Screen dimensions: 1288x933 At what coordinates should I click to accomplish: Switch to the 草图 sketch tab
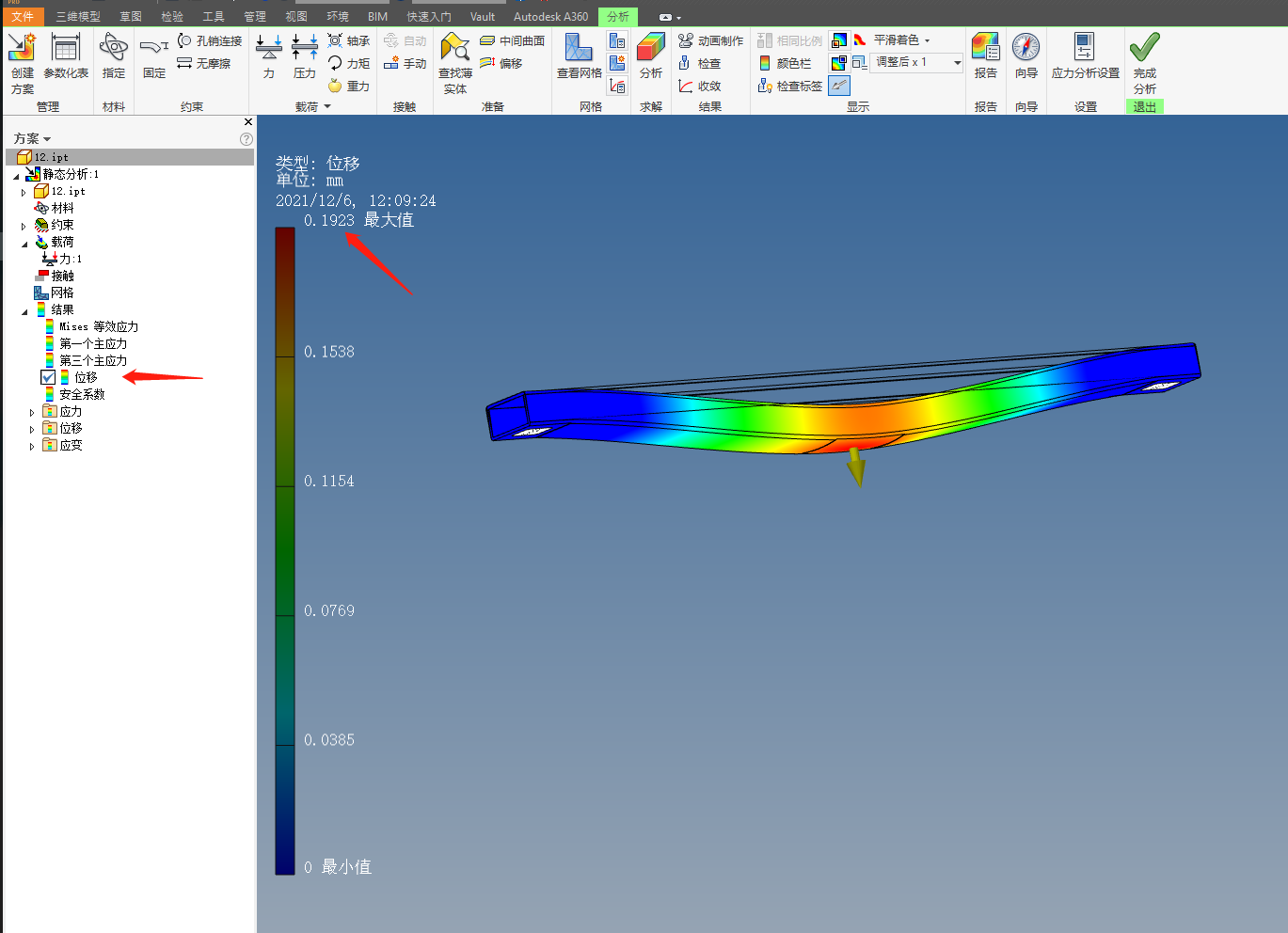(x=131, y=17)
